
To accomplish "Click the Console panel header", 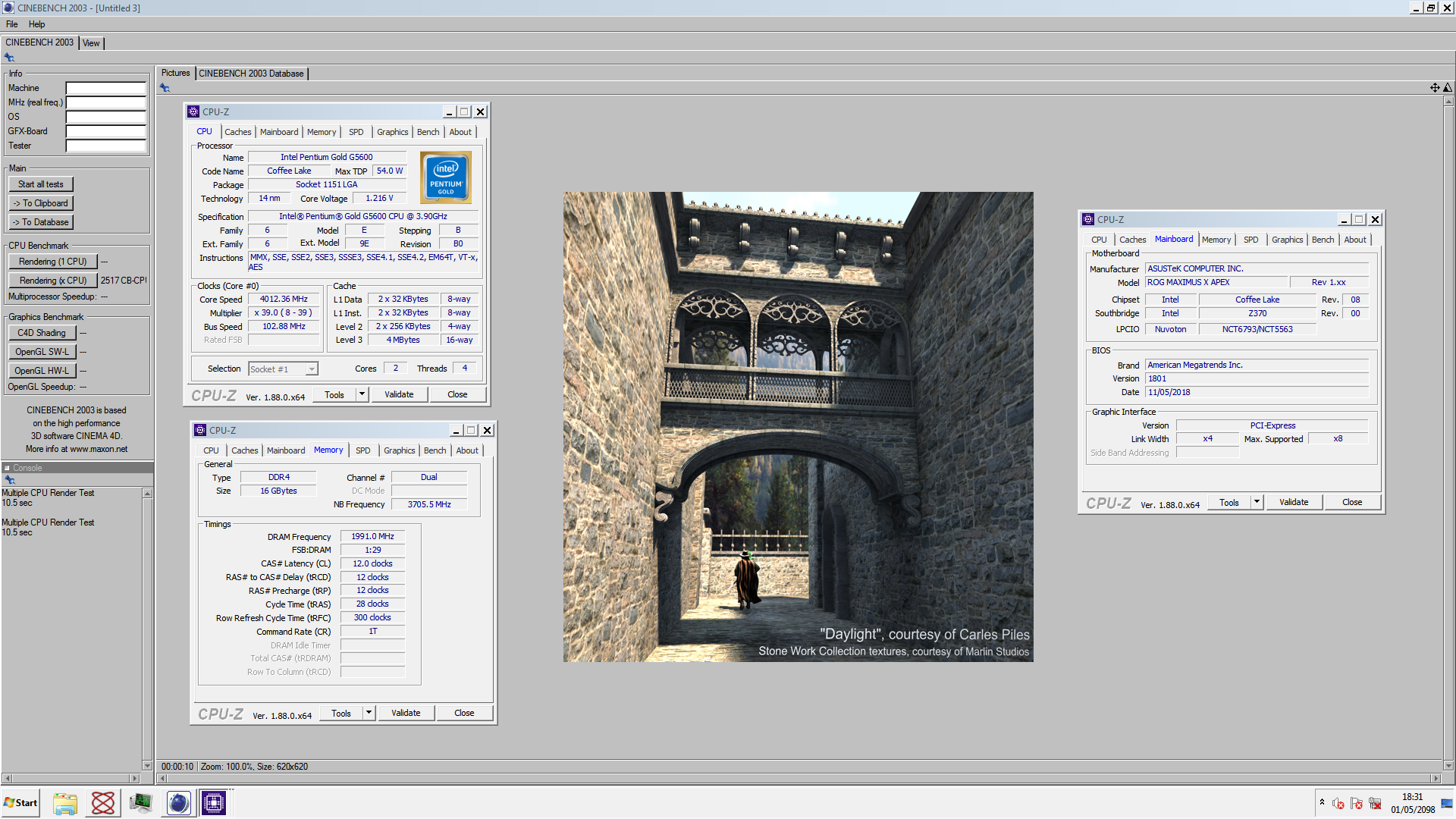I will 77,468.
